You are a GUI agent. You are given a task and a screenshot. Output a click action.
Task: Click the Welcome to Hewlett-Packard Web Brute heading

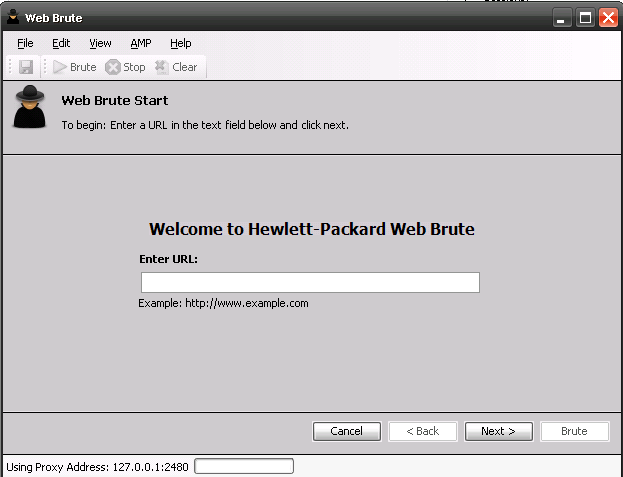click(x=312, y=229)
